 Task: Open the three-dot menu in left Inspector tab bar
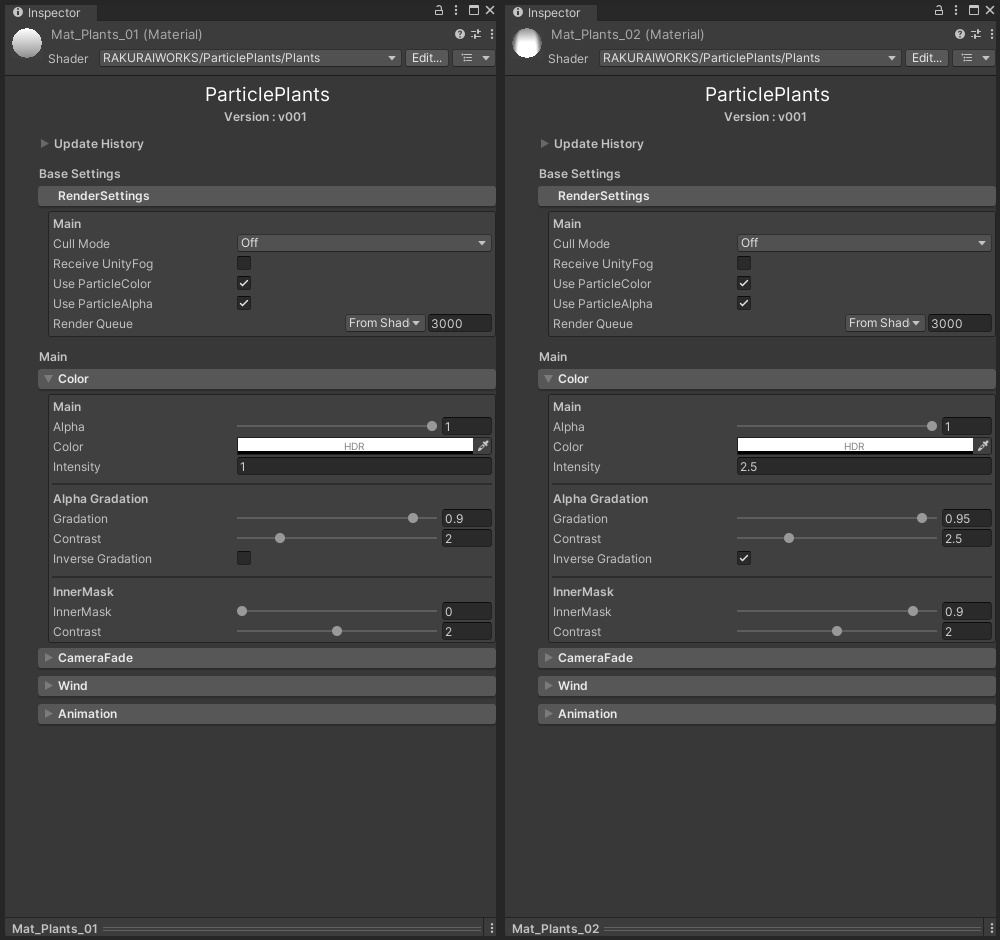point(455,10)
